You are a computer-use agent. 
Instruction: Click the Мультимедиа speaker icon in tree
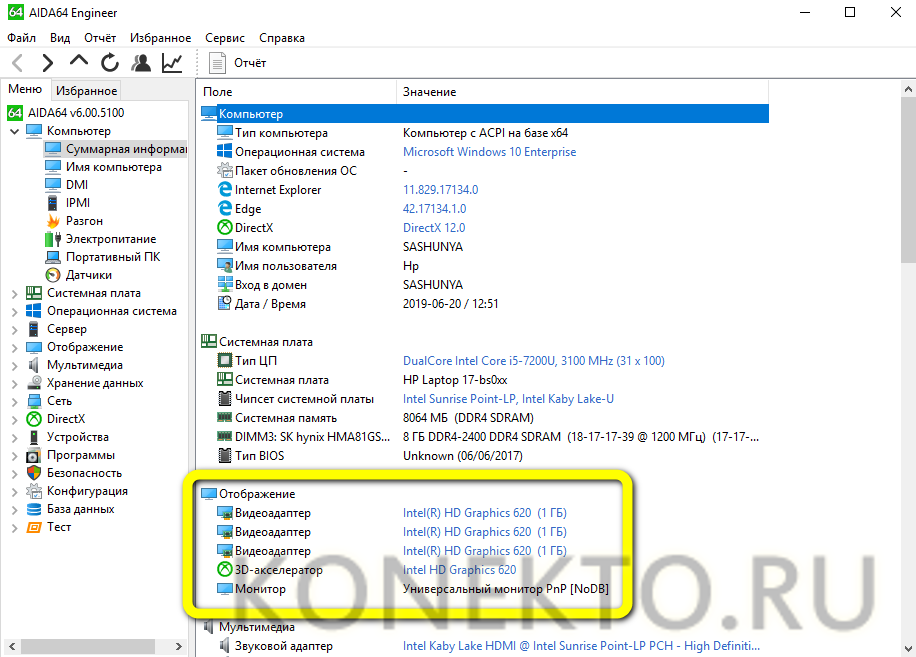[x=34, y=366]
